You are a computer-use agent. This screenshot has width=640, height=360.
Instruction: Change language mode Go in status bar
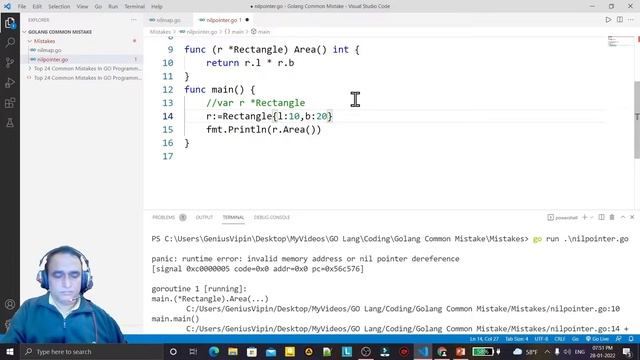[575, 339]
